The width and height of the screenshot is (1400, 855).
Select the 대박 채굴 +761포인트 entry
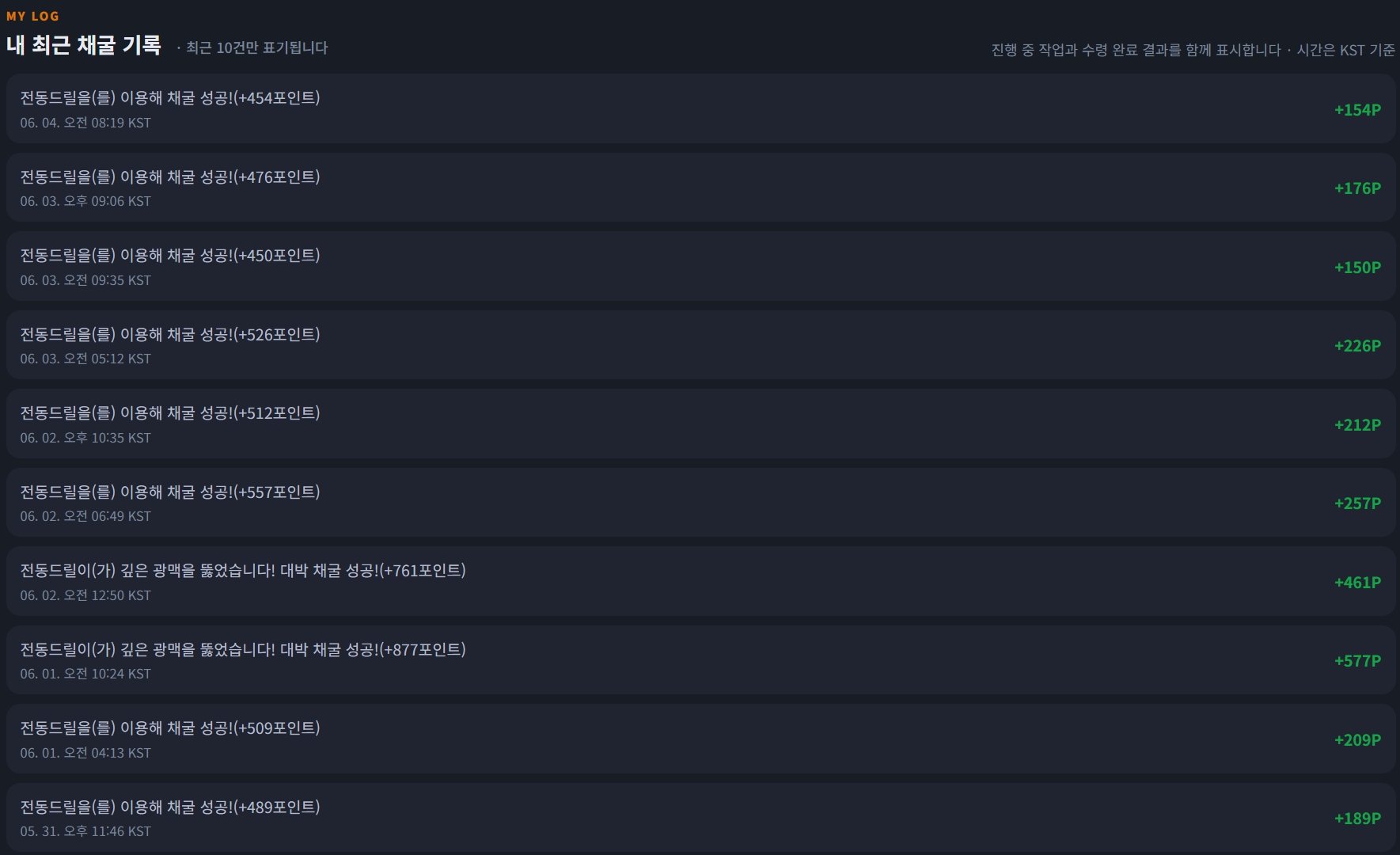(700, 582)
